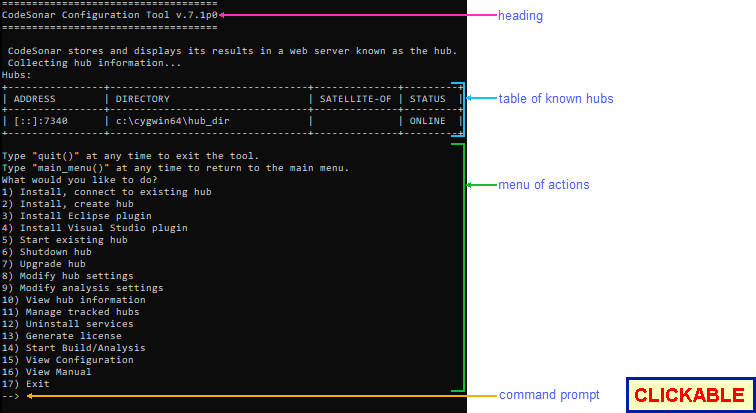The image size is (756, 413).
Task: Click "10) View hub information" line
Action: click(x=74, y=300)
